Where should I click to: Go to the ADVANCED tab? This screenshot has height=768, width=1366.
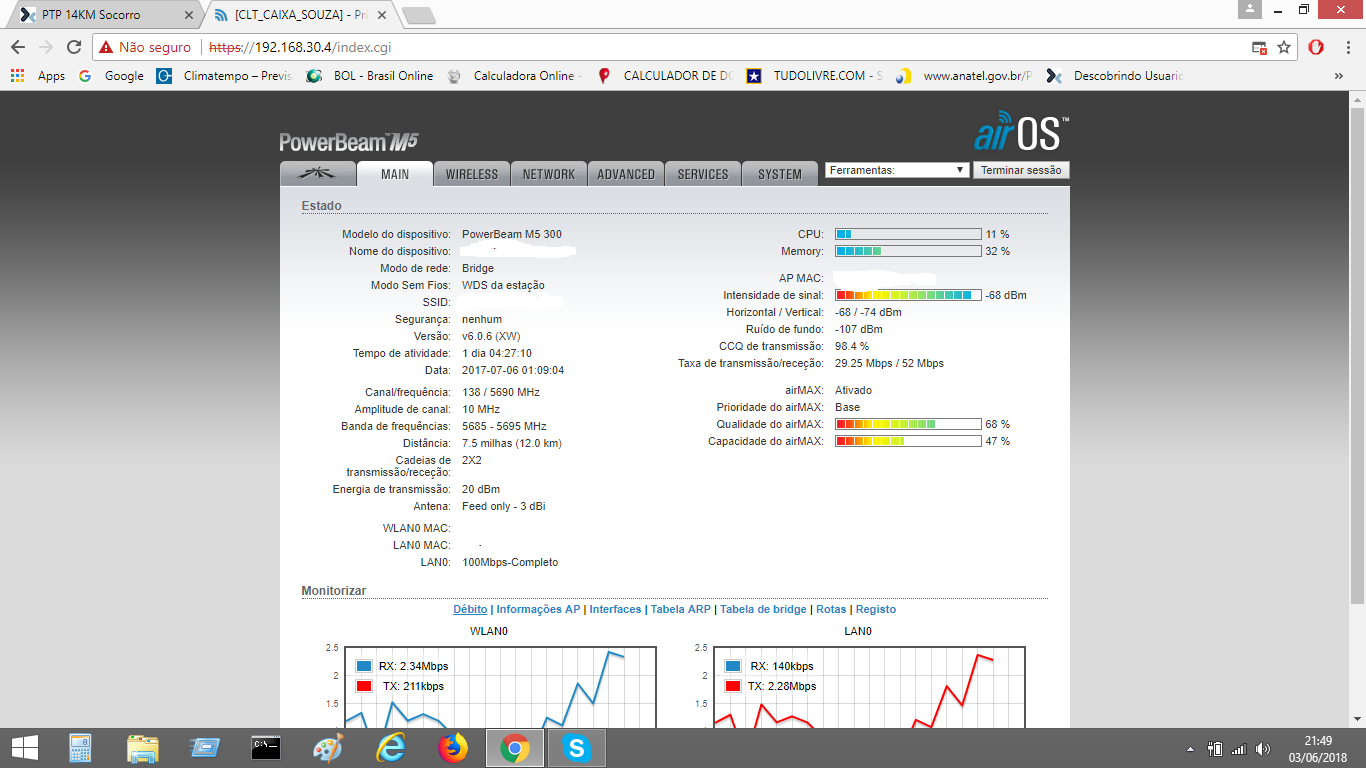click(x=626, y=174)
